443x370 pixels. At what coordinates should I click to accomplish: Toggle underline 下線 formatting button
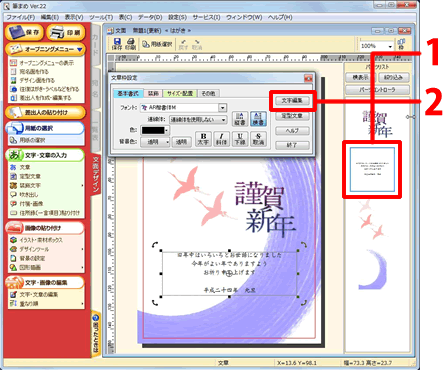click(x=240, y=139)
